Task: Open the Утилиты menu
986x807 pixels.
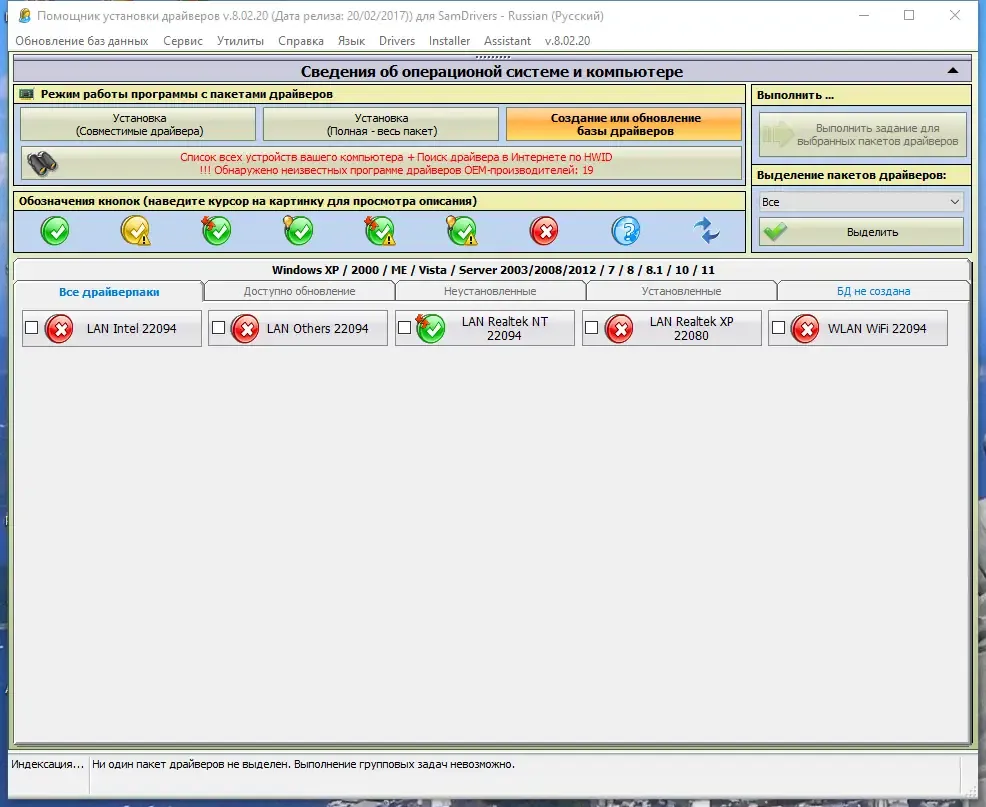Action: 240,41
